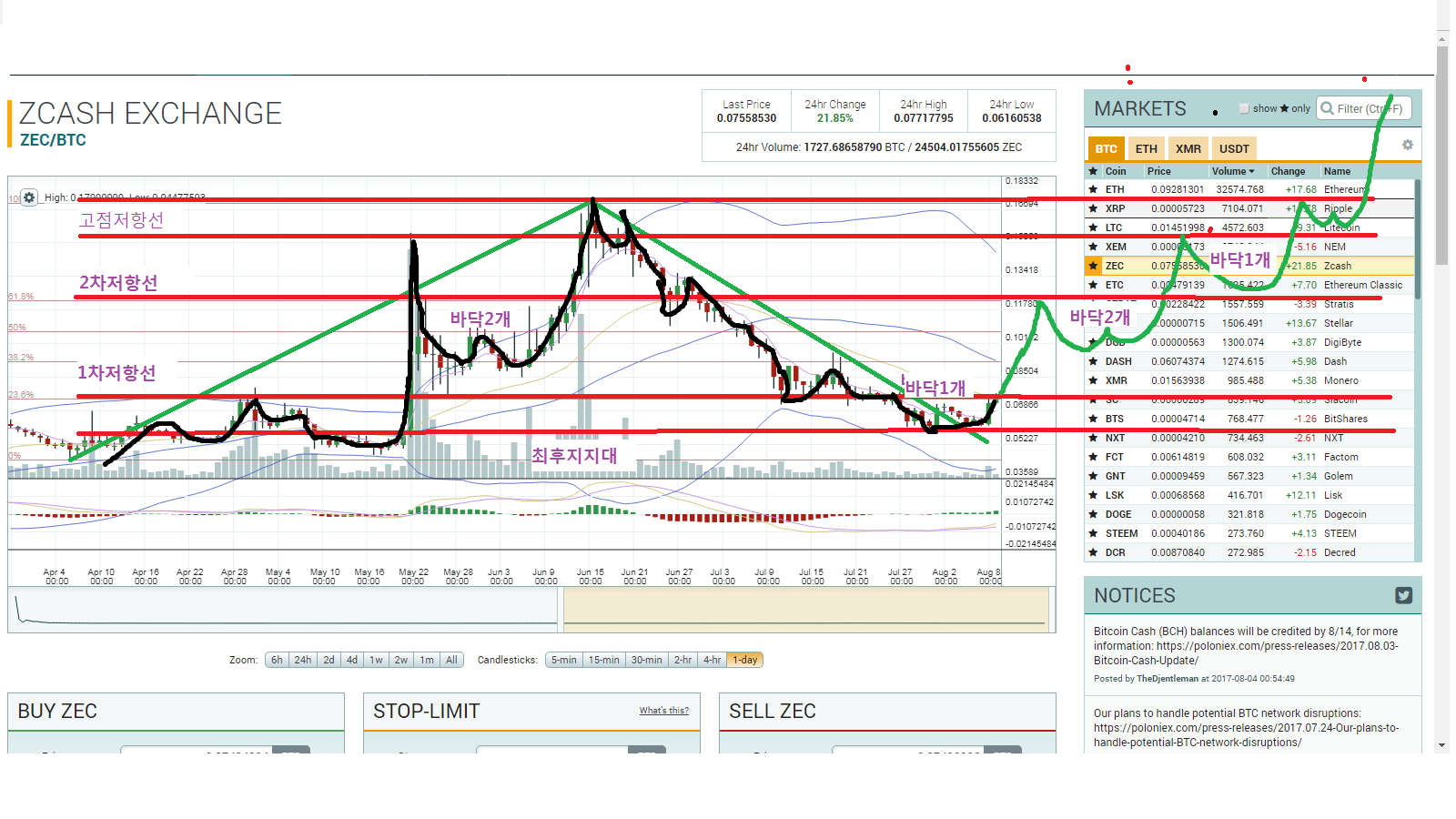Select 5-min candlesticks
This screenshot has width=1456, height=819.
(x=564, y=660)
